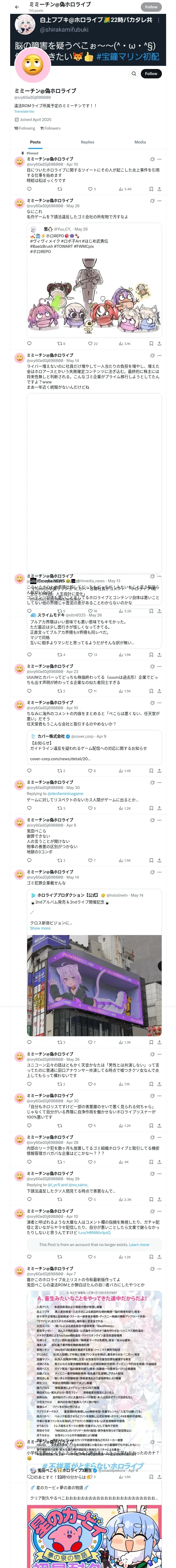Go back using the arrow icon
The width and height of the screenshot is (176, 1568).
[17, 7]
